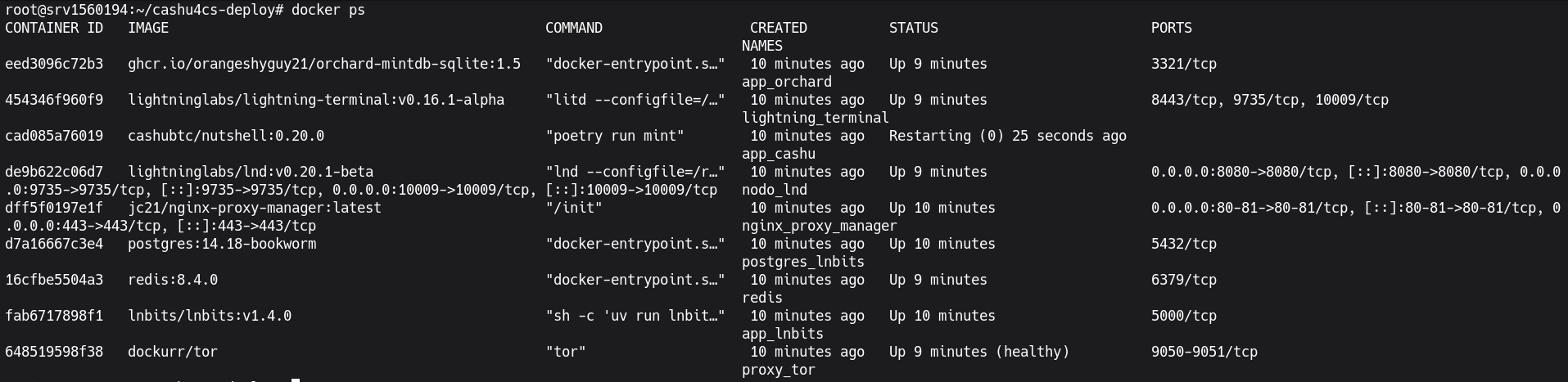Click the jc21/nginx-proxy-manager:latest image
1568x382 pixels.
tap(254, 208)
